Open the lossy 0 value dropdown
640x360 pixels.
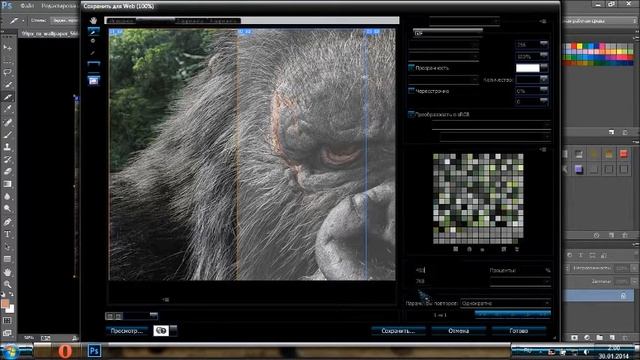544,101
